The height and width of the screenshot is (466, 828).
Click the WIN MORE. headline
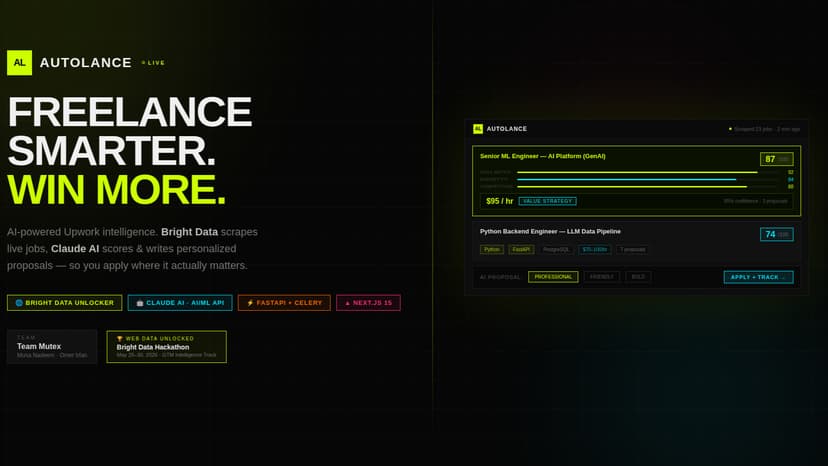[x=117, y=189]
